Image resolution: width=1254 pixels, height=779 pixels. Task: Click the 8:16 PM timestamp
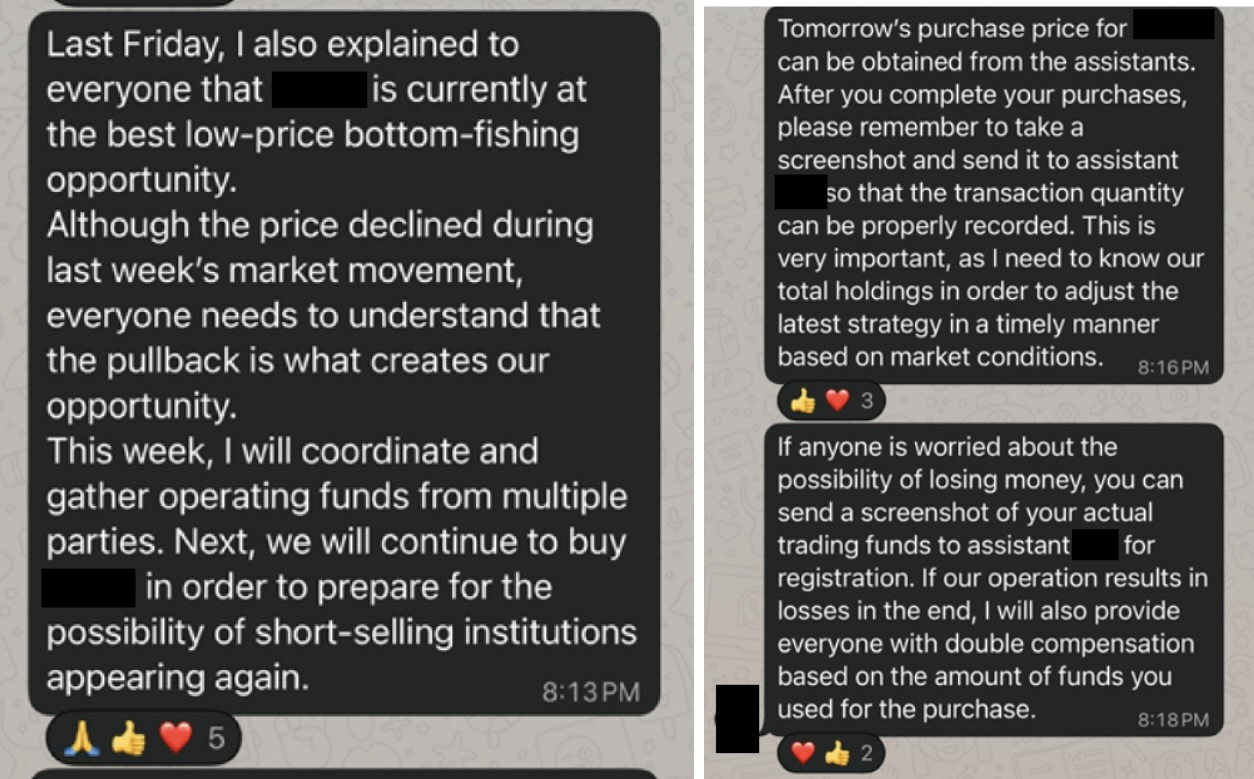click(x=1173, y=367)
